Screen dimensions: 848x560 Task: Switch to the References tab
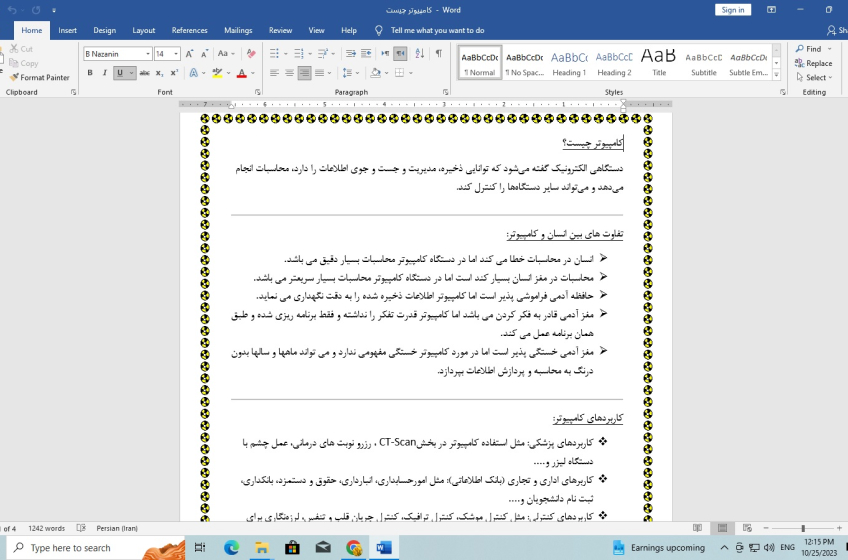pos(189,30)
